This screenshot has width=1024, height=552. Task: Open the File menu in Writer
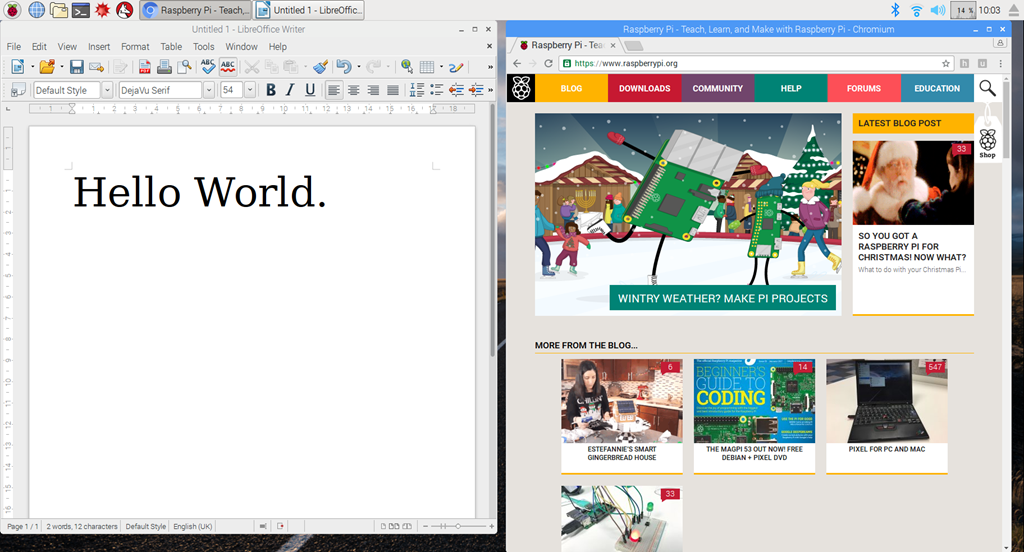pyautogui.click(x=14, y=46)
